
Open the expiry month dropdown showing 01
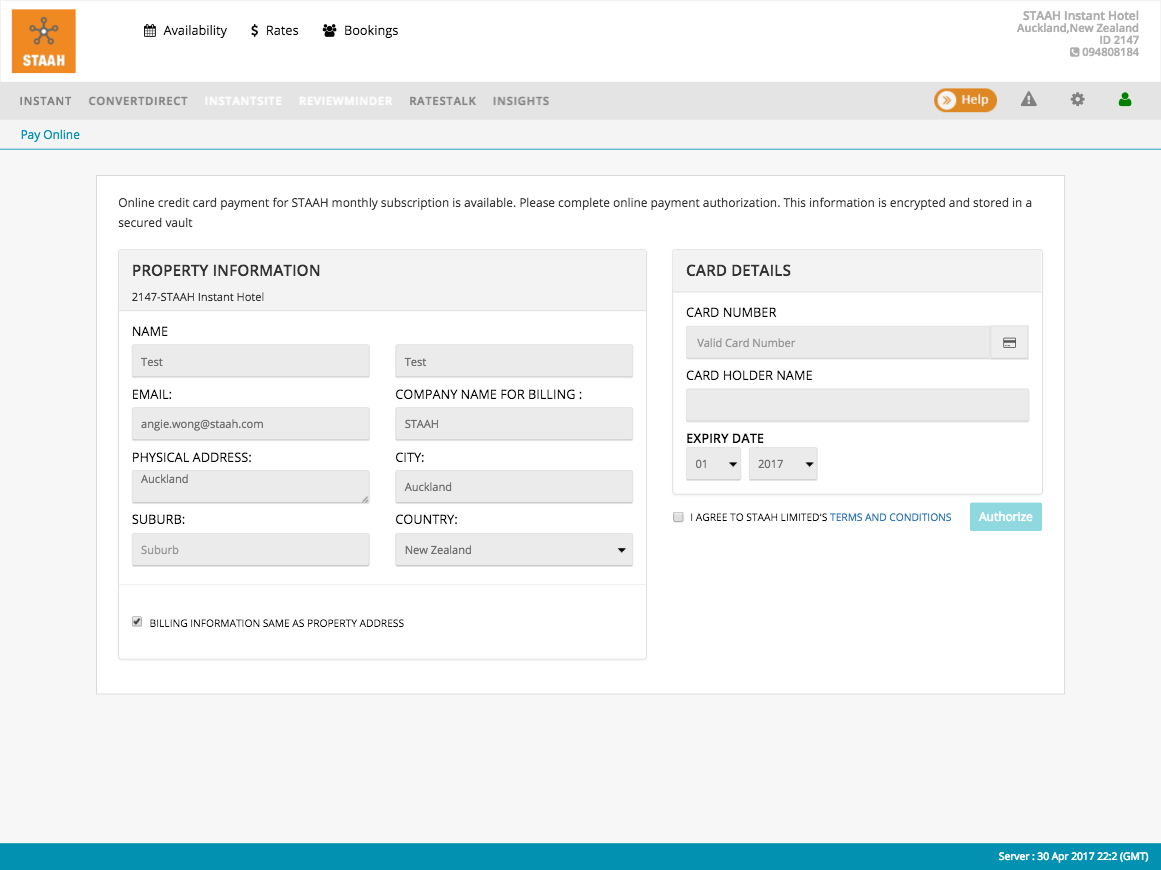pos(714,464)
